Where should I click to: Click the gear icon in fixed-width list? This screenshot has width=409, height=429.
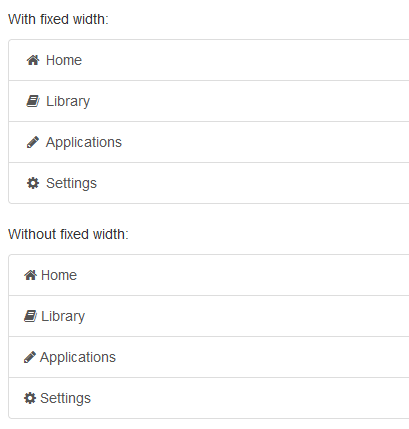coord(33,183)
